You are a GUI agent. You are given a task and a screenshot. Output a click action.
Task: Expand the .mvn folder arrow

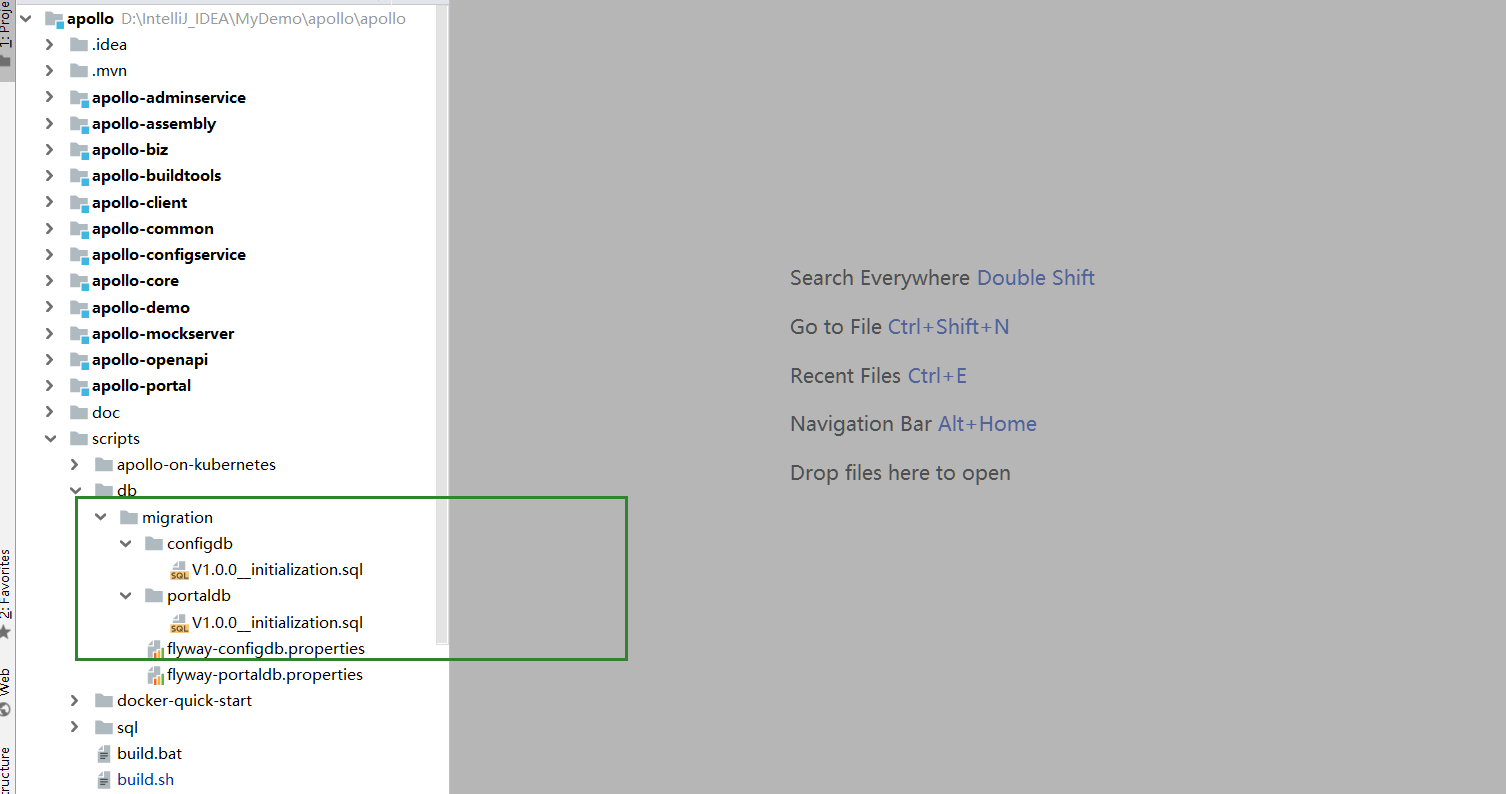click(x=49, y=71)
